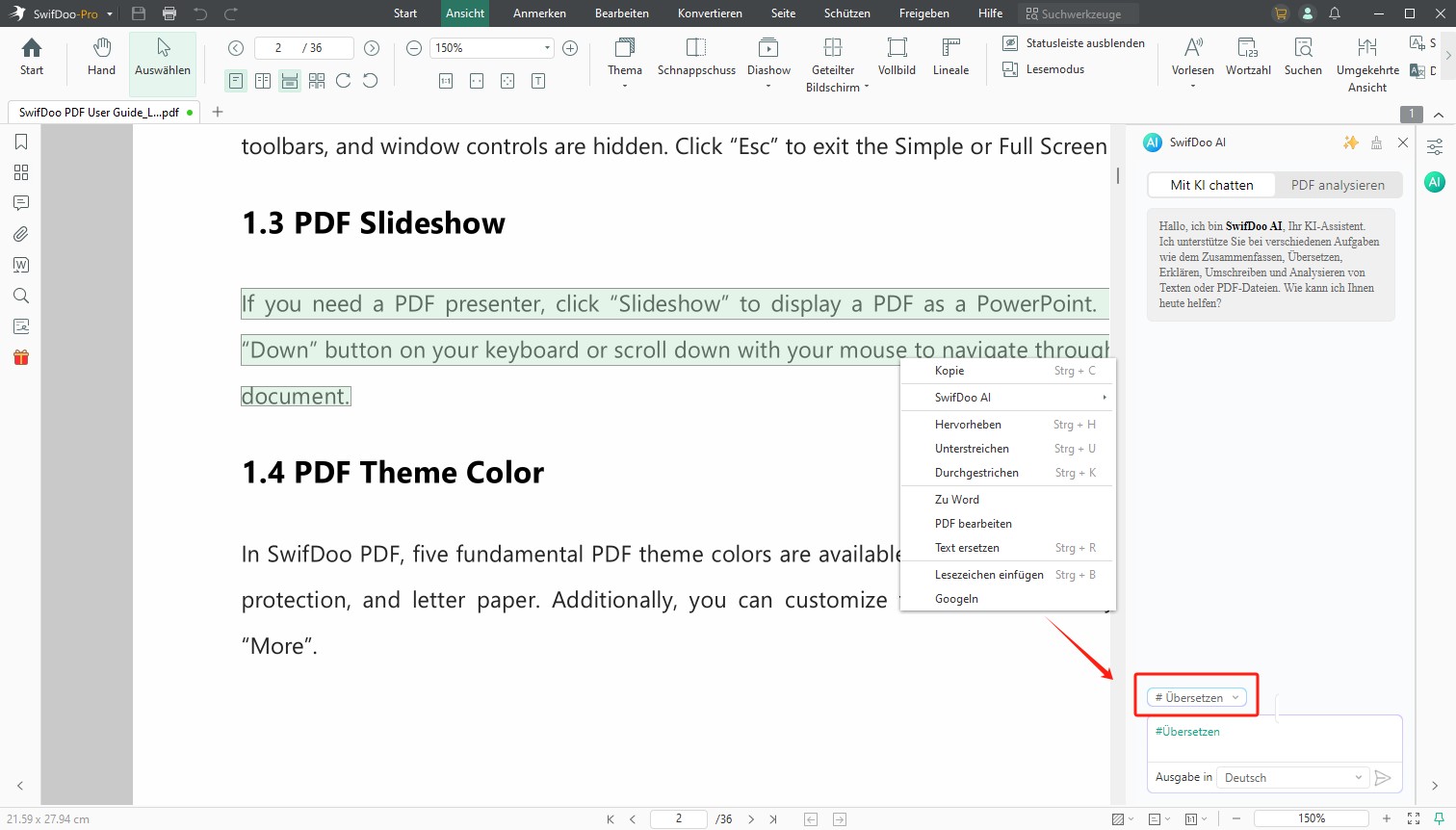Toggle two-page facing view mode
Screen dimensions: 1456x830
(263, 81)
